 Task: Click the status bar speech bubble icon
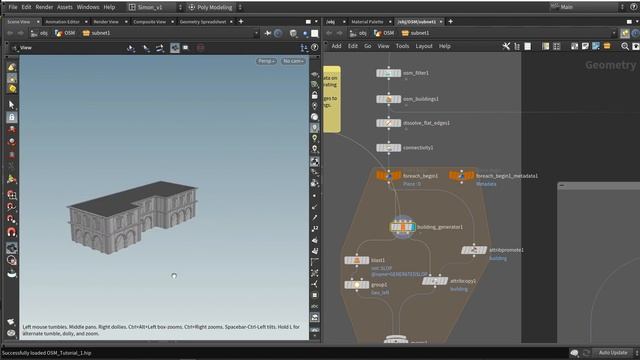coord(574,353)
